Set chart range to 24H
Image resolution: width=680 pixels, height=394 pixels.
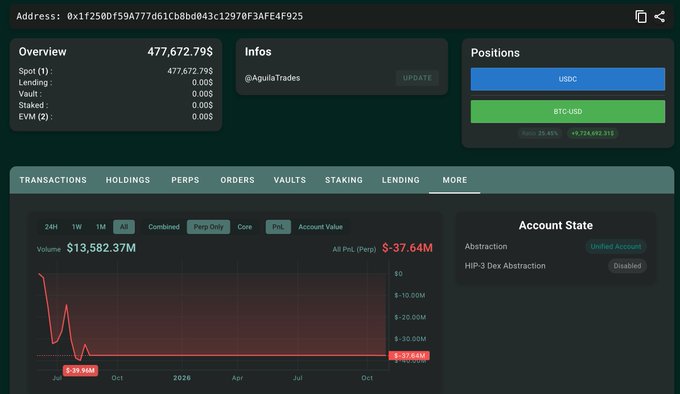coord(51,227)
